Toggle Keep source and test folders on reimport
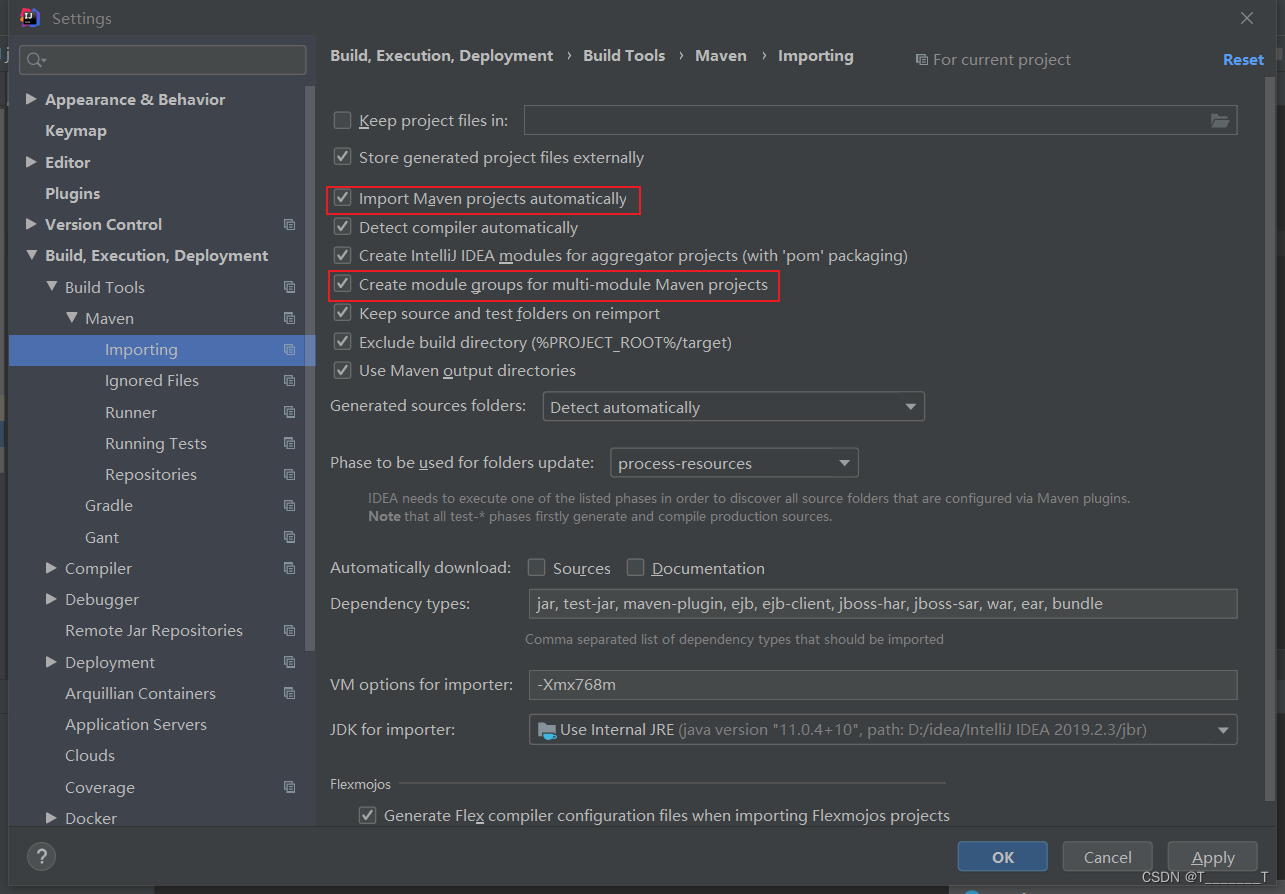1285x894 pixels. point(342,313)
